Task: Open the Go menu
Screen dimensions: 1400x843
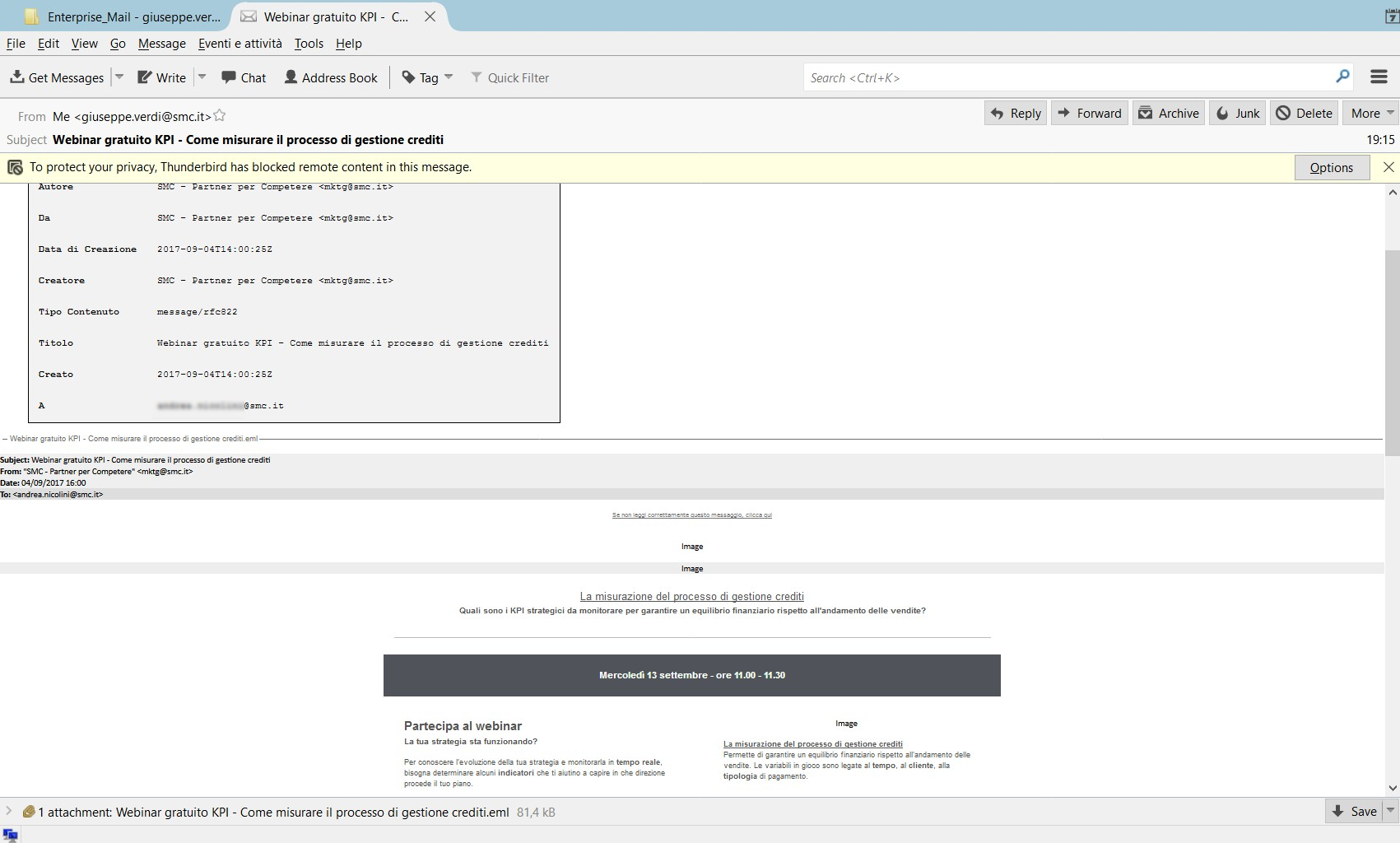Action: [118, 44]
